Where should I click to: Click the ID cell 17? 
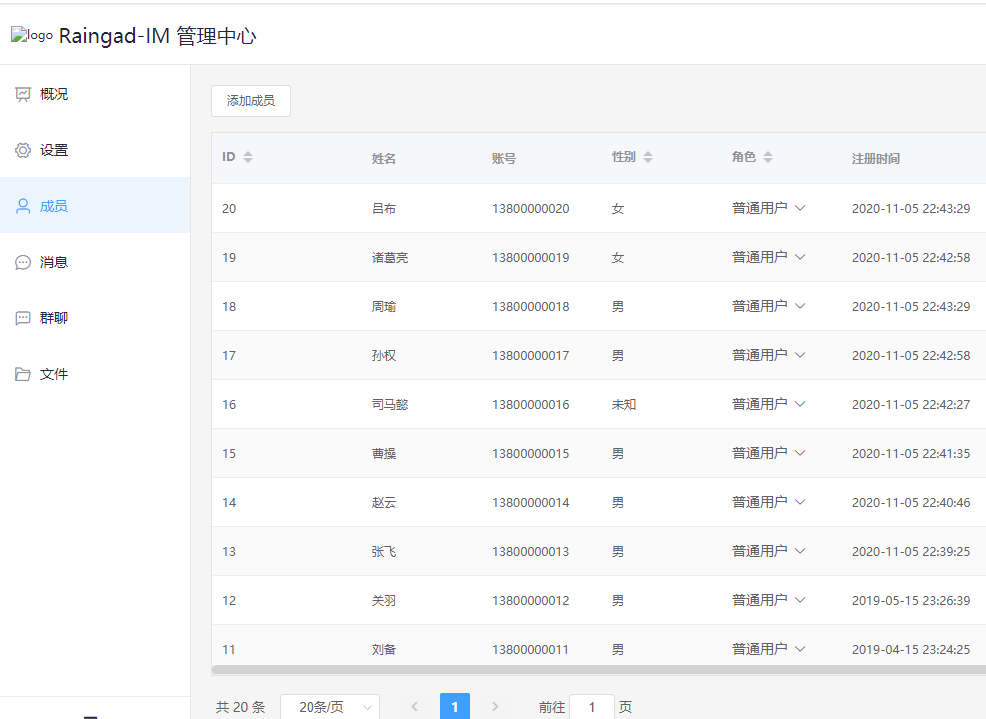pyautogui.click(x=229, y=356)
